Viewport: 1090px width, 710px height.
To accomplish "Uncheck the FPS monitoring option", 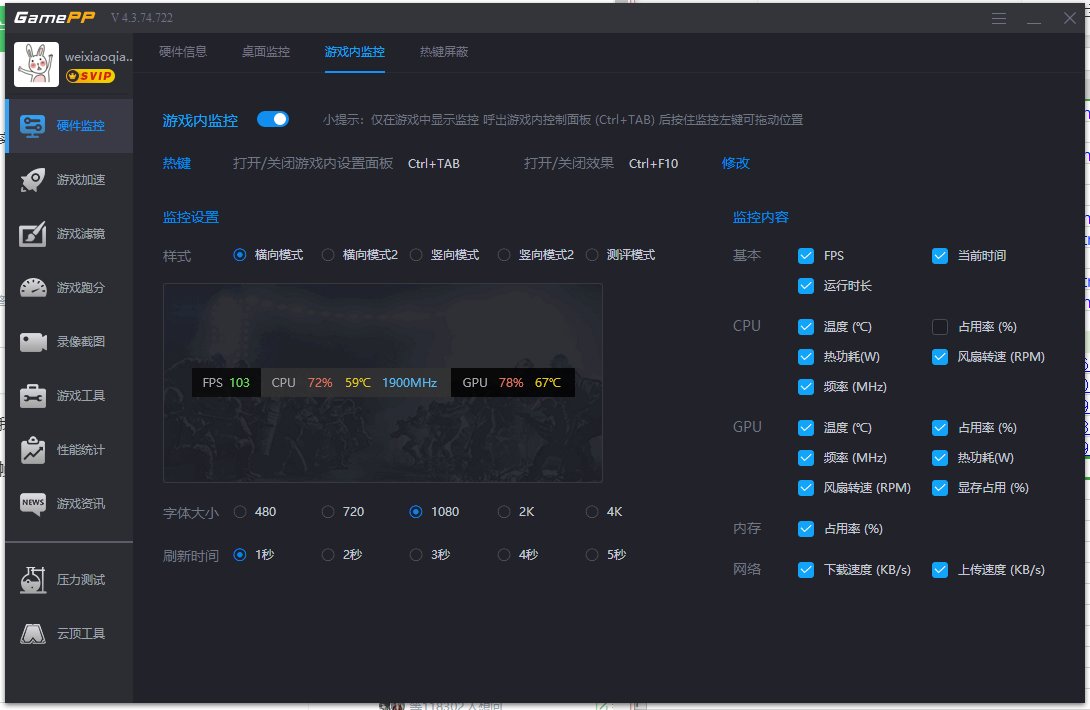I will tap(806, 255).
